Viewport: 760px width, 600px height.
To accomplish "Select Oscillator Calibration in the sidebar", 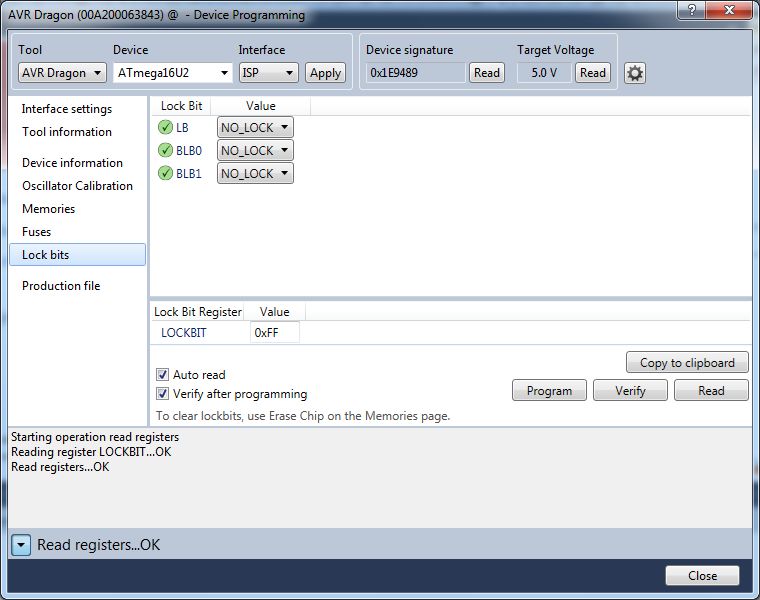I will 77,186.
